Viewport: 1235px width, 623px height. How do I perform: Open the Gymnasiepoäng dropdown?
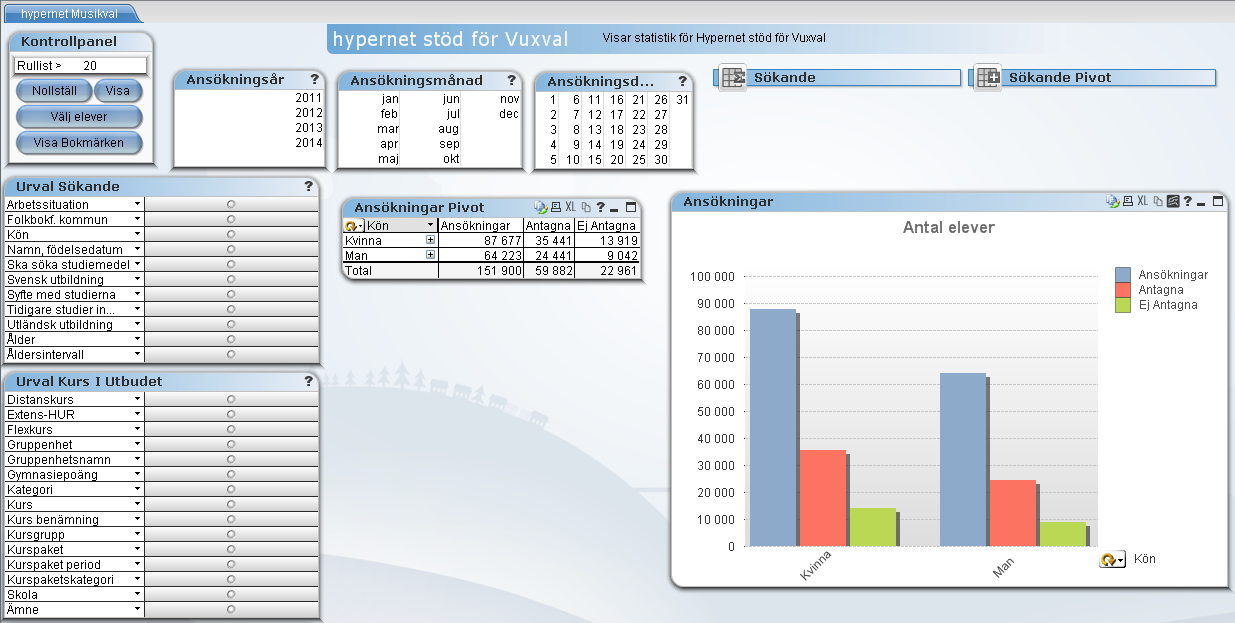pos(137,474)
